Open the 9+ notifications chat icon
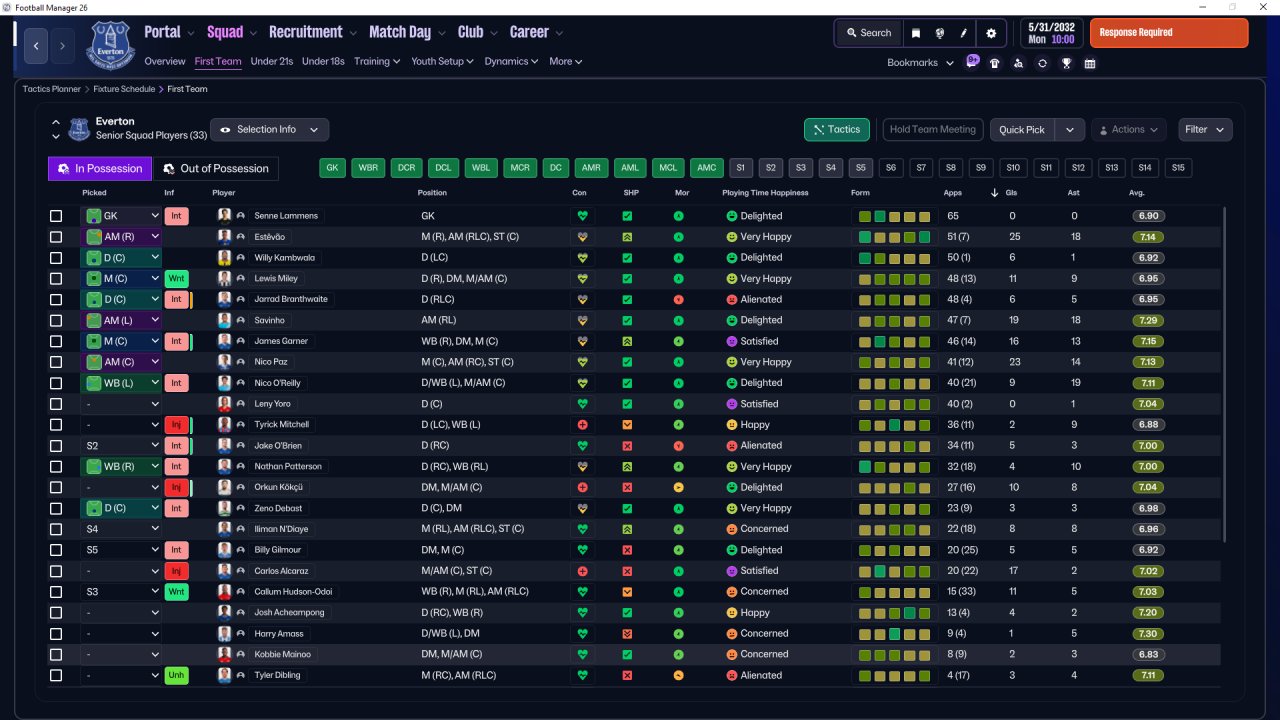 [x=972, y=62]
